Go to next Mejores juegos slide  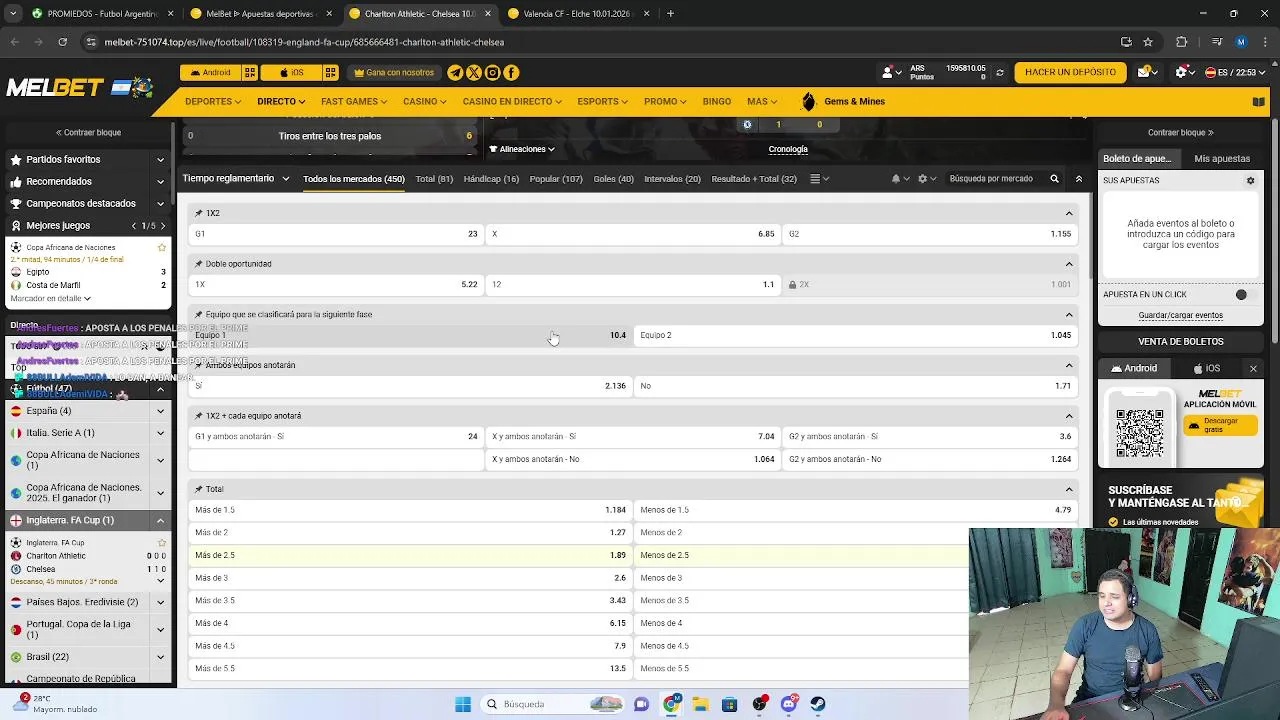click(x=163, y=225)
